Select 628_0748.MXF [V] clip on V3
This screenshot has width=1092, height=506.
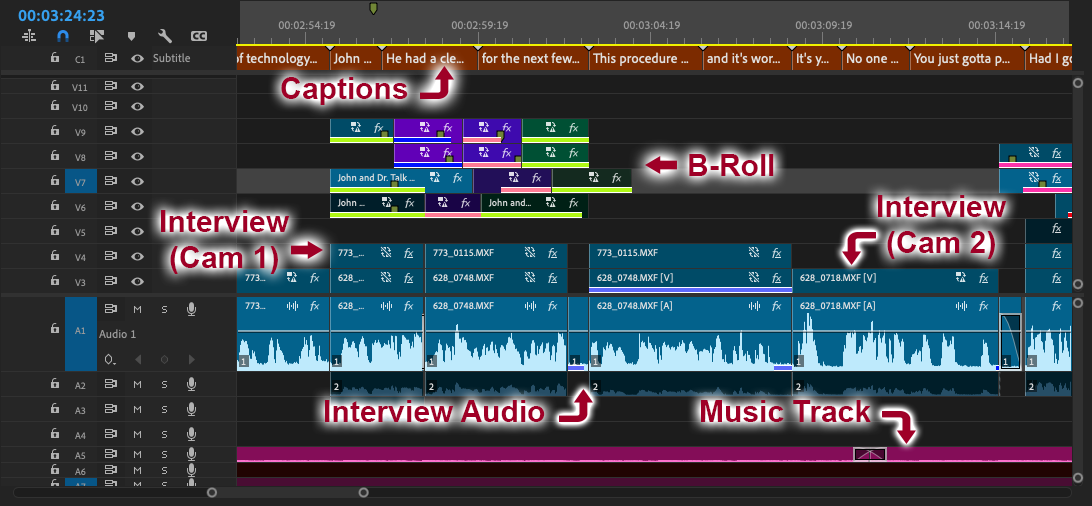click(x=690, y=280)
